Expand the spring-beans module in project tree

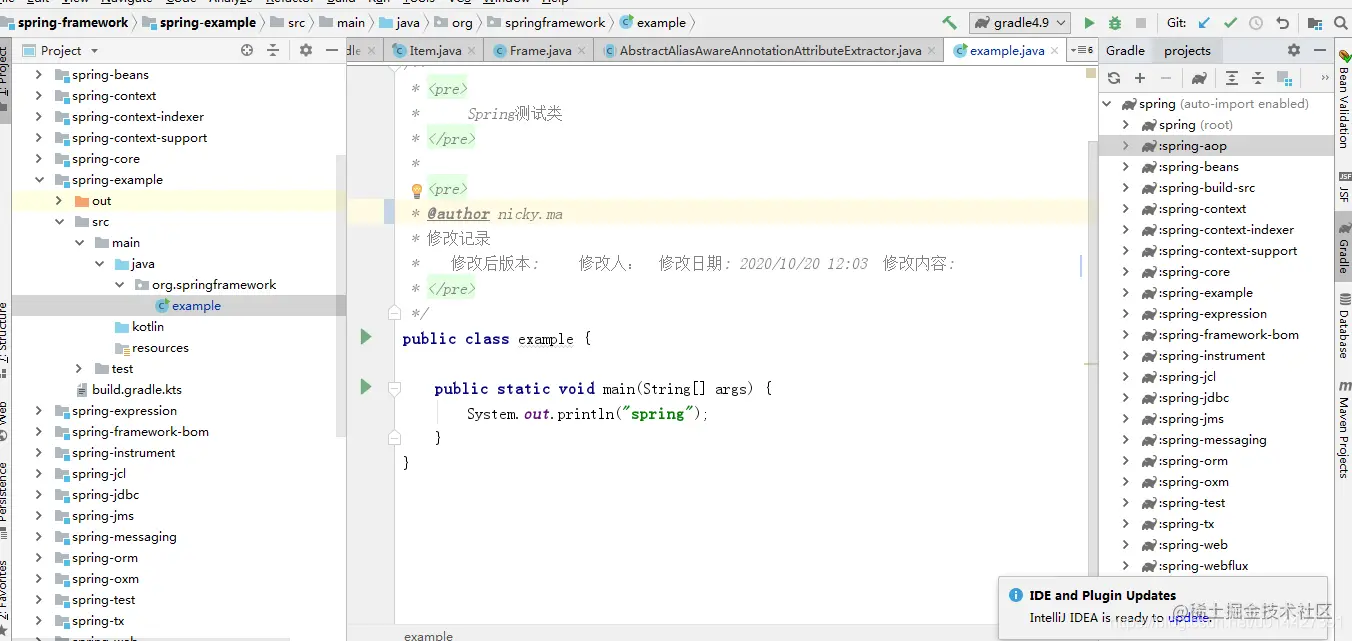click(x=39, y=75)
